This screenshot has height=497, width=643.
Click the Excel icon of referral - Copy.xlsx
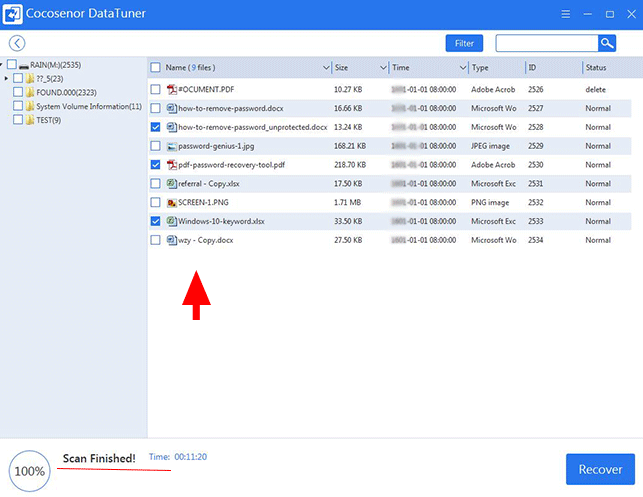(x=171, y=184)
